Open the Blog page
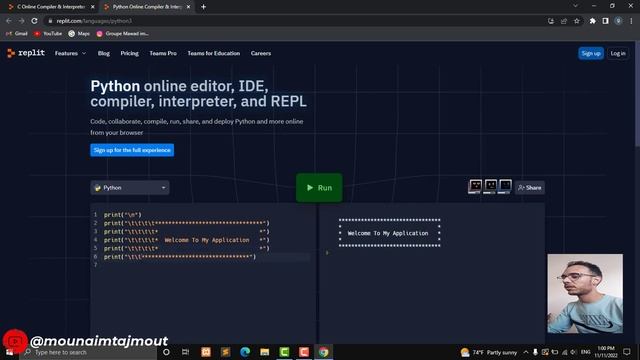The width and height of the screenshot is (640, 360). [x=104, y=53]
